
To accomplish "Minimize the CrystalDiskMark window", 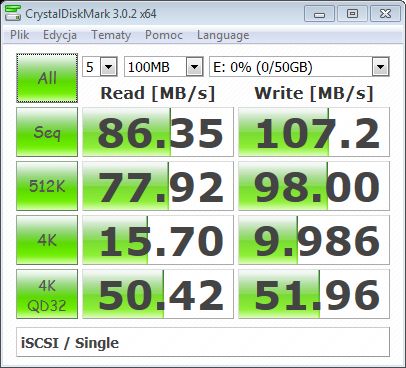I will pos(319,14).
